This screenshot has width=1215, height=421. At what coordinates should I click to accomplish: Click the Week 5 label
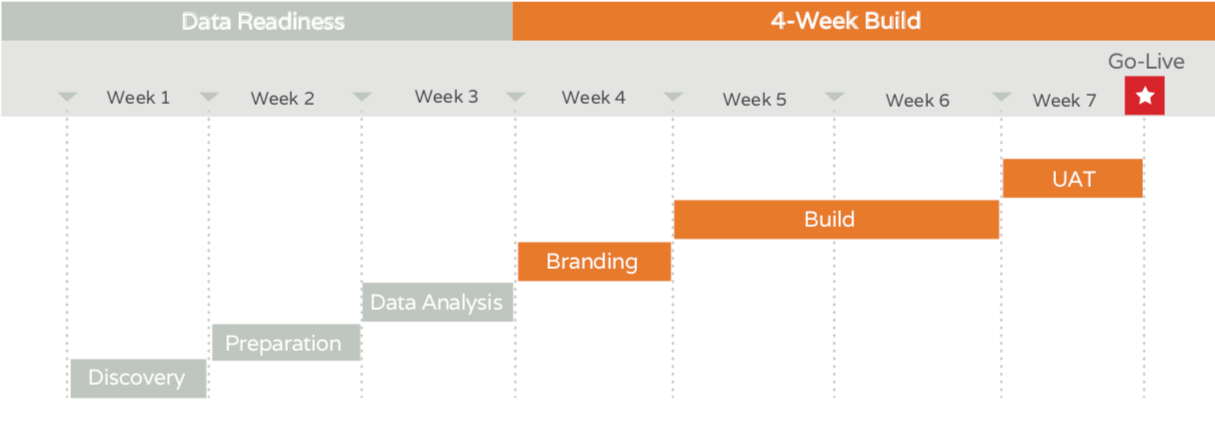coord(755,99)
